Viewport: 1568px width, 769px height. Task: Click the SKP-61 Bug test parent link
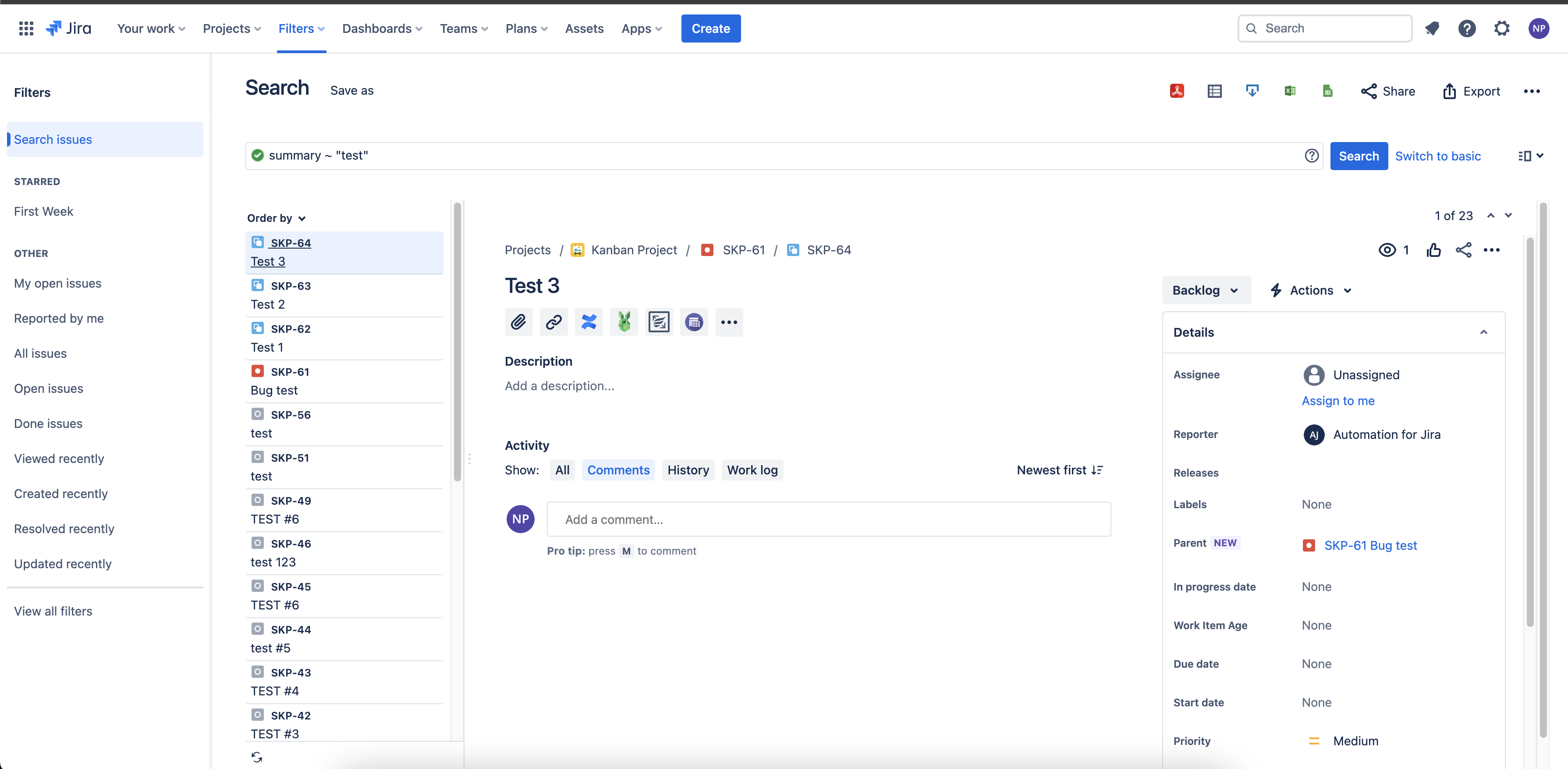1371,545
